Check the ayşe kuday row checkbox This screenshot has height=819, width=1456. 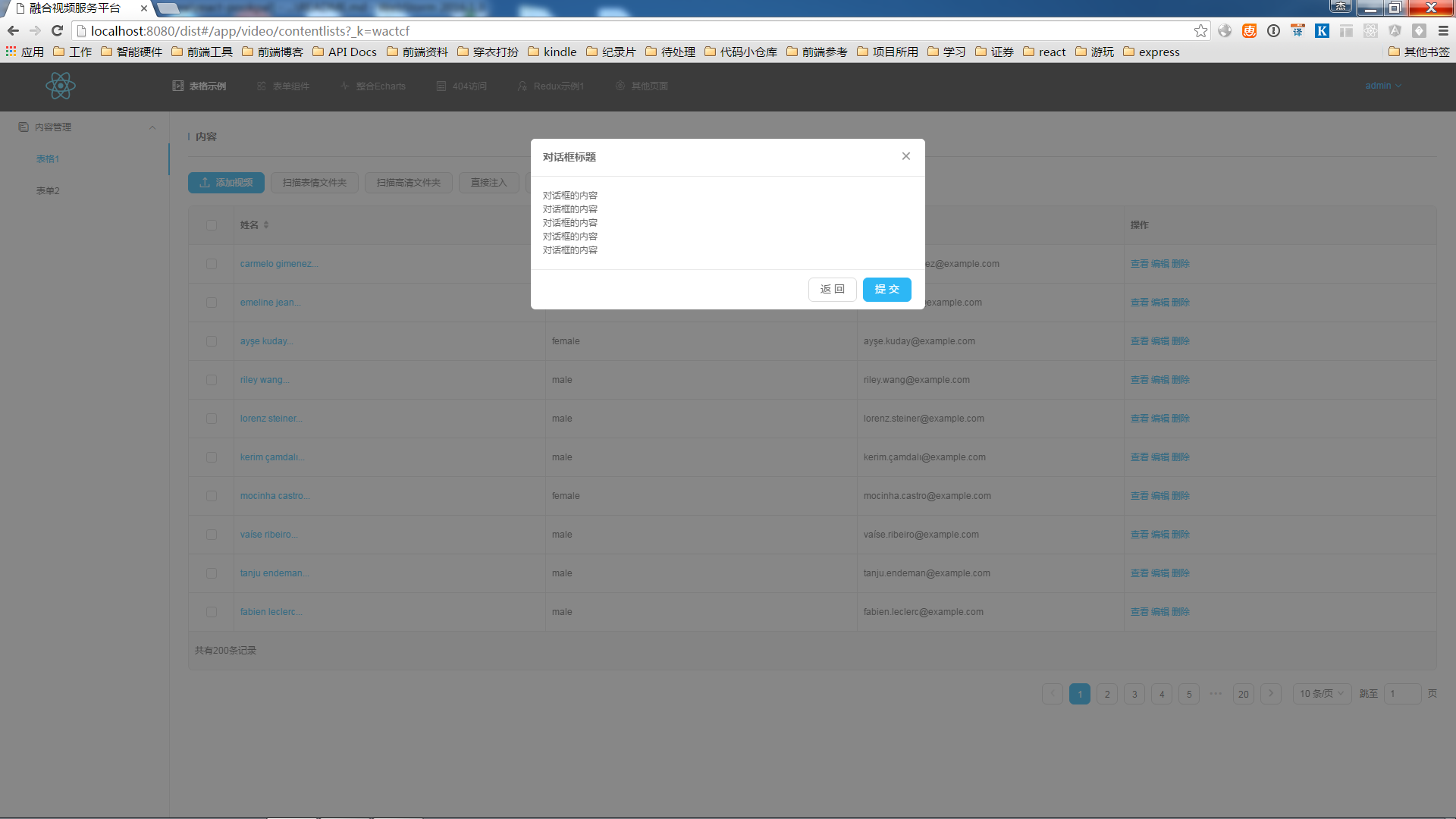pyautogui.click(x=212, y=341)
